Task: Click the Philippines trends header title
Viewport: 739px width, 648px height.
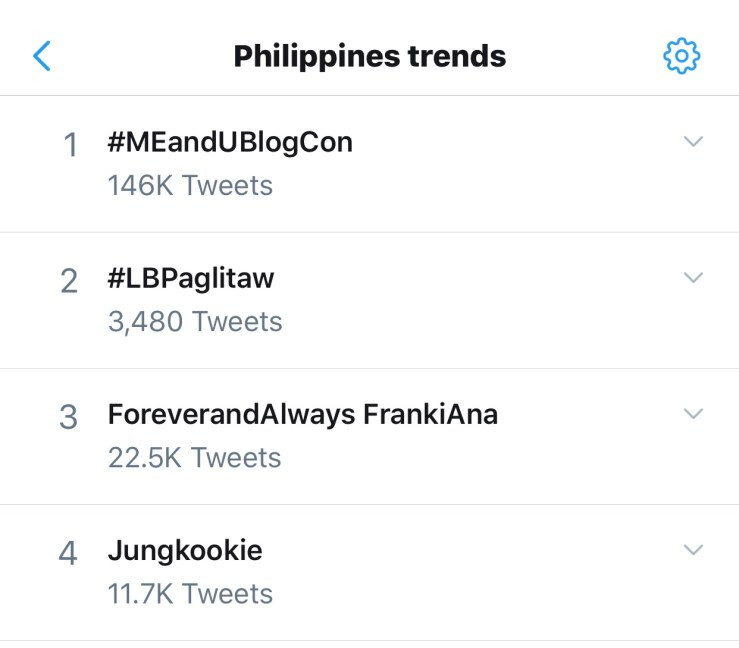Action: pyautogui.click(x=370, y=56)
